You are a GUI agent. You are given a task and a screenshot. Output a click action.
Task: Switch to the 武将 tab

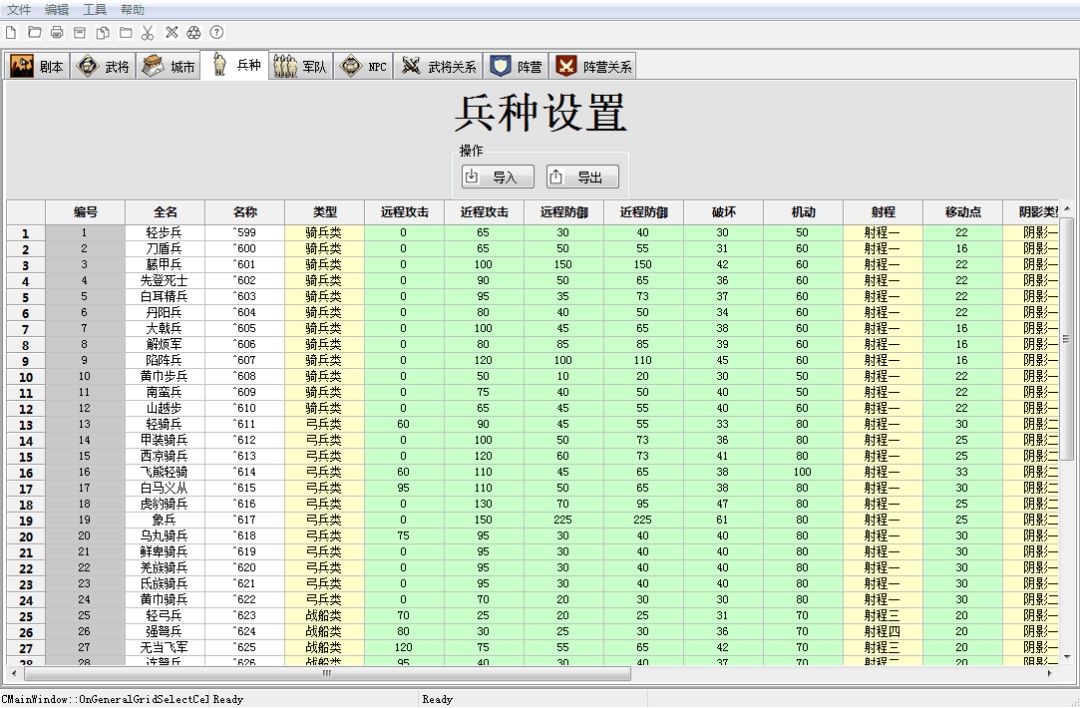click(x=104, y=67)
